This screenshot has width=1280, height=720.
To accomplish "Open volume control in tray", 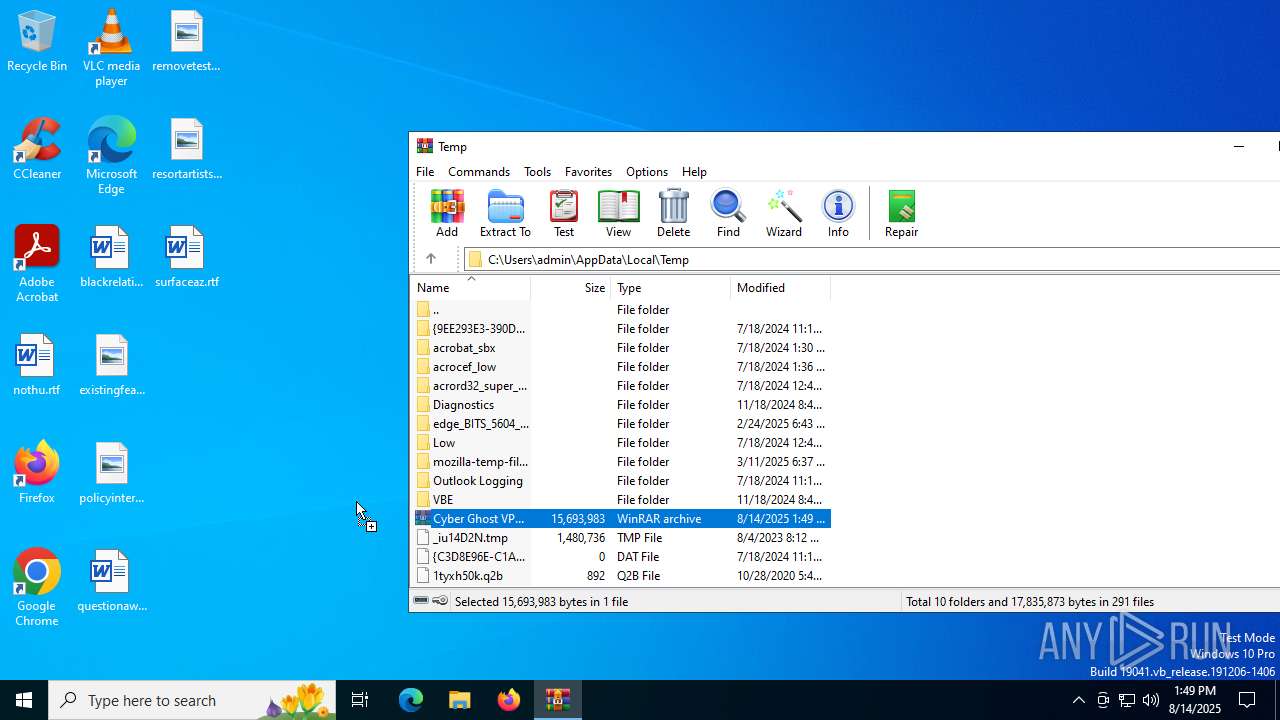I will coord(1151,700).
